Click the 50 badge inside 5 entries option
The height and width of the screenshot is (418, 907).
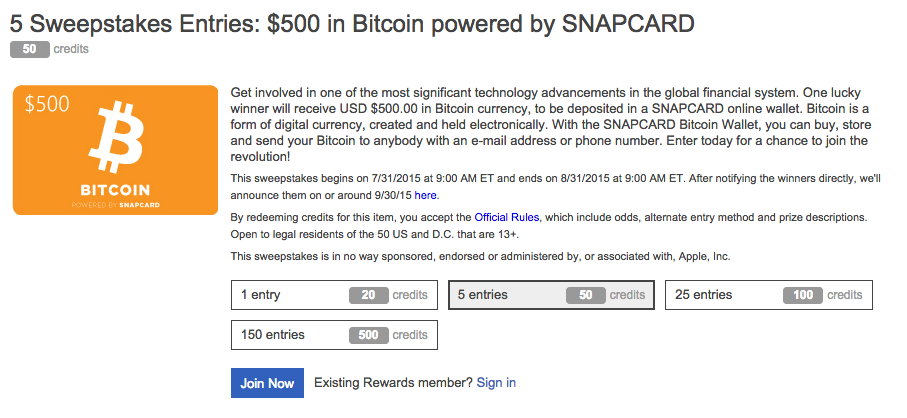click(x=585, y=295)
